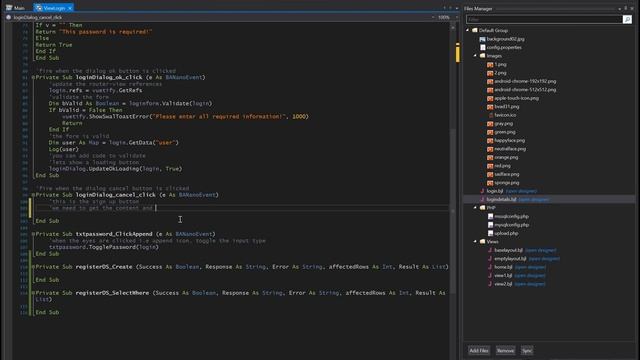This screenshot has width=640, height=360.
Task: Select the view2.bjl file name
Action: [x=503, y=284]
